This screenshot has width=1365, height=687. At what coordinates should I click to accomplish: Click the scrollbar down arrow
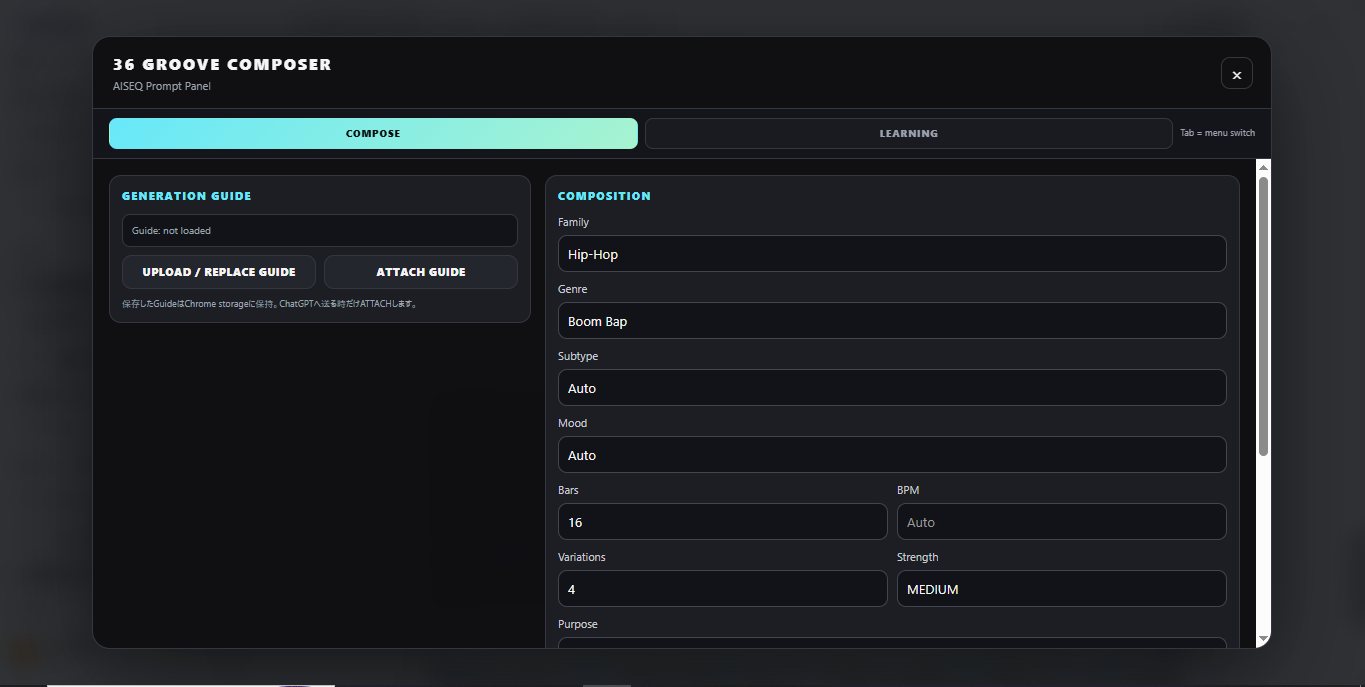point(1263,638)
